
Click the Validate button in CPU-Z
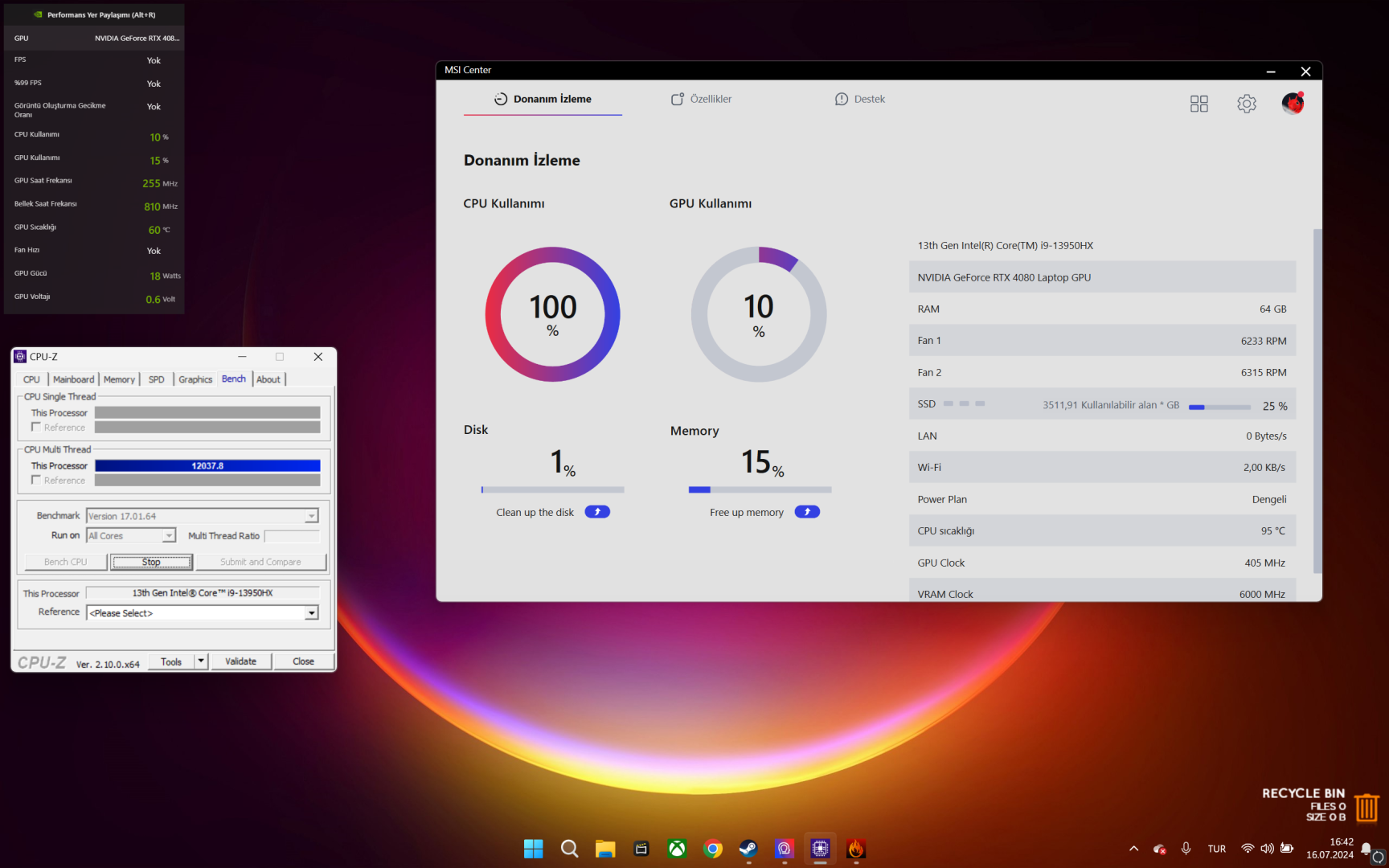(x=241, y=661)
